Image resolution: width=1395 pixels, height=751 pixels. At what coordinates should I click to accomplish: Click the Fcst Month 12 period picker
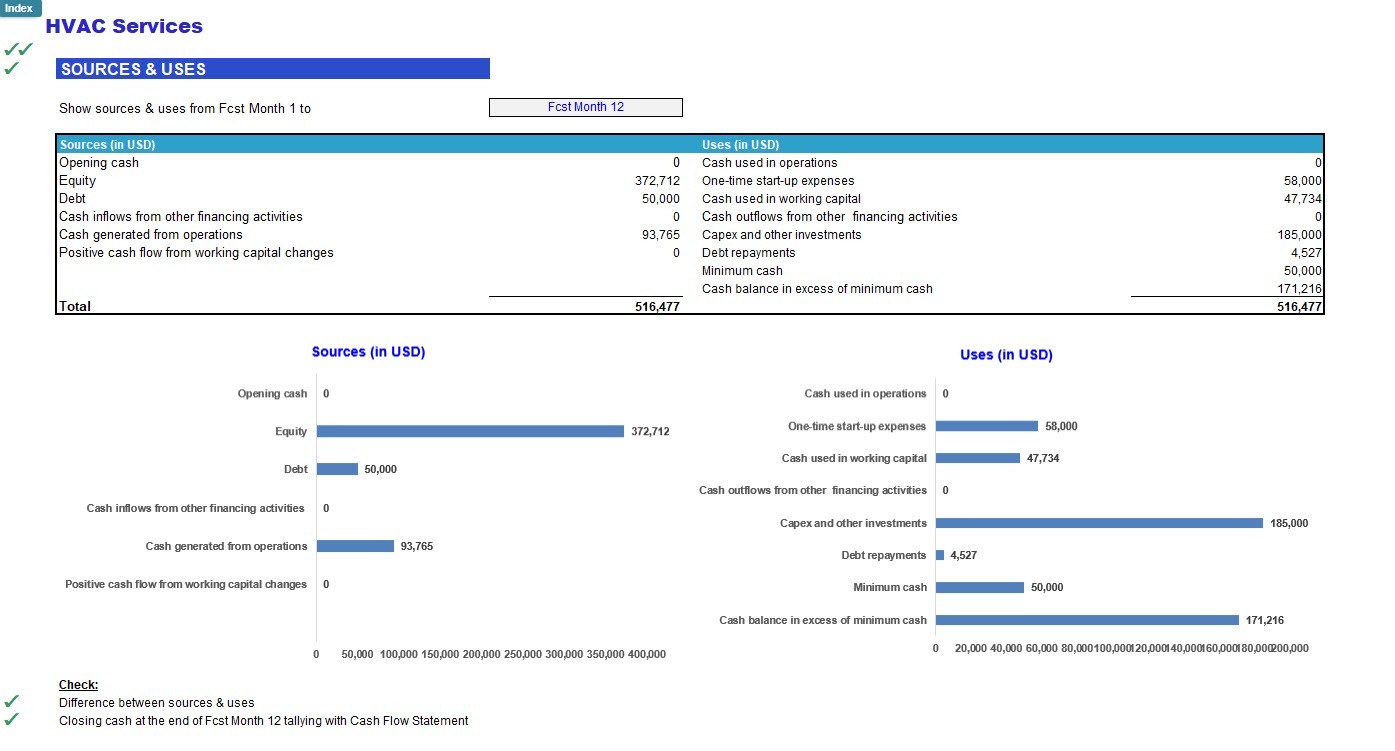coord(585,107)
